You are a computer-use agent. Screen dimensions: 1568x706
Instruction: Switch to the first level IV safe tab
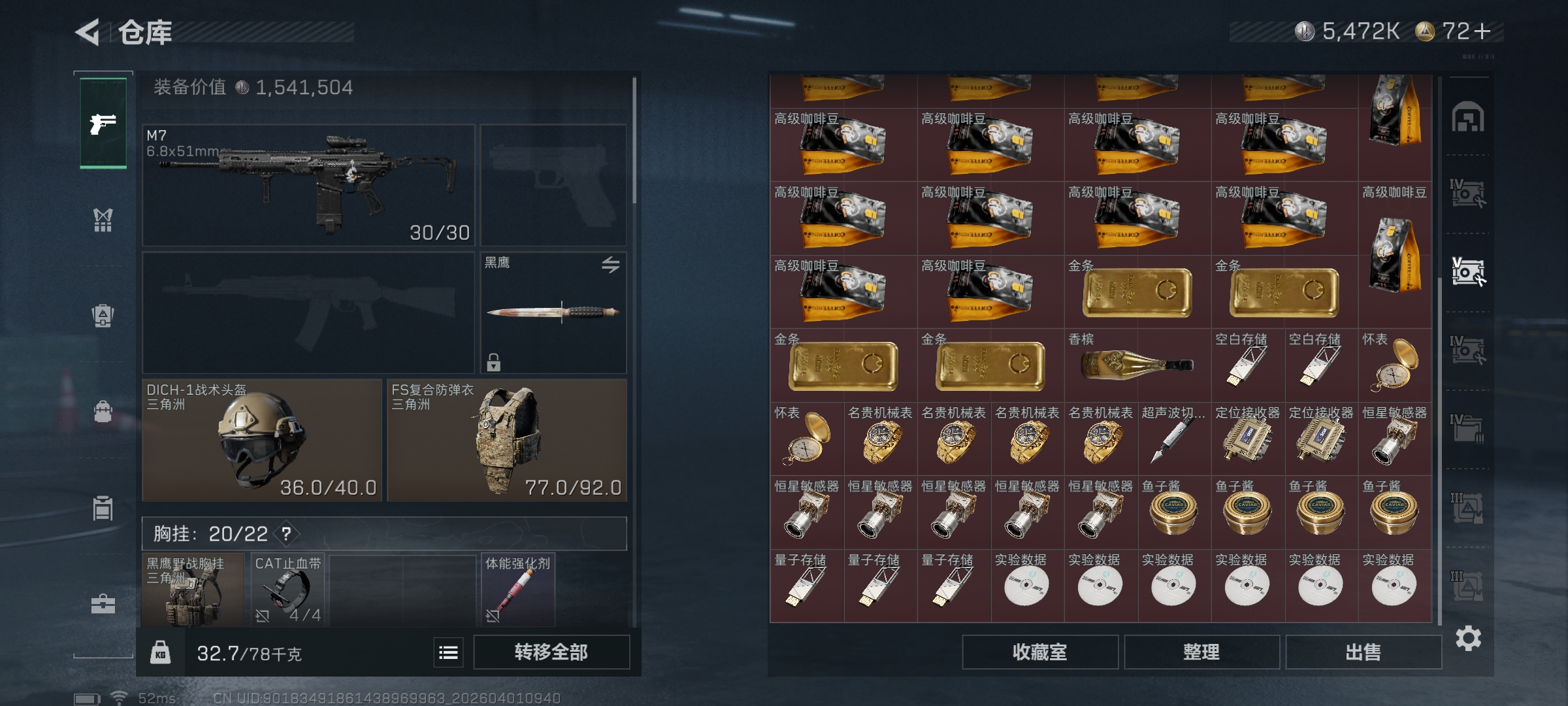pos(1467,193)
